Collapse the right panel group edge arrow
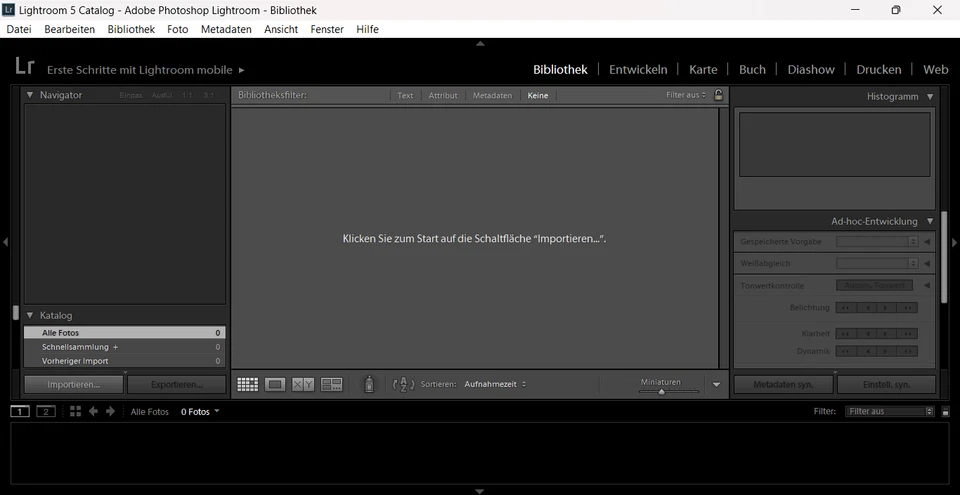 (x=954, y=242)
